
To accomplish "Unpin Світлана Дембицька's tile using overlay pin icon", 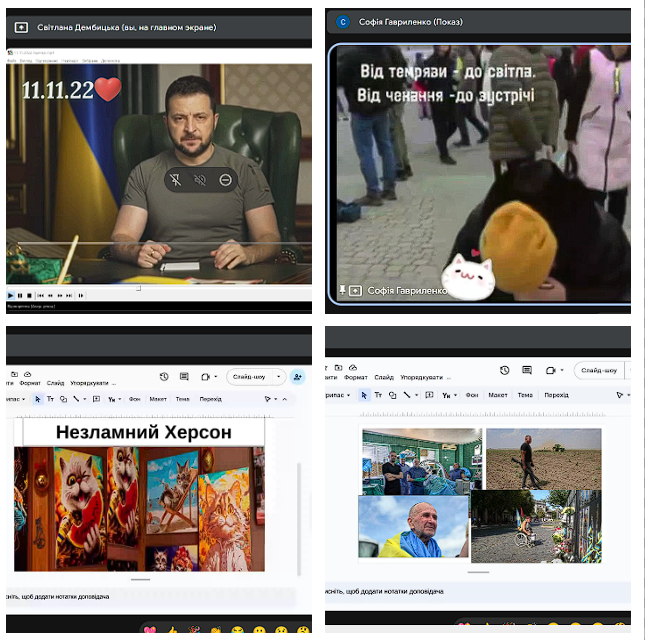I will point(174,181).
